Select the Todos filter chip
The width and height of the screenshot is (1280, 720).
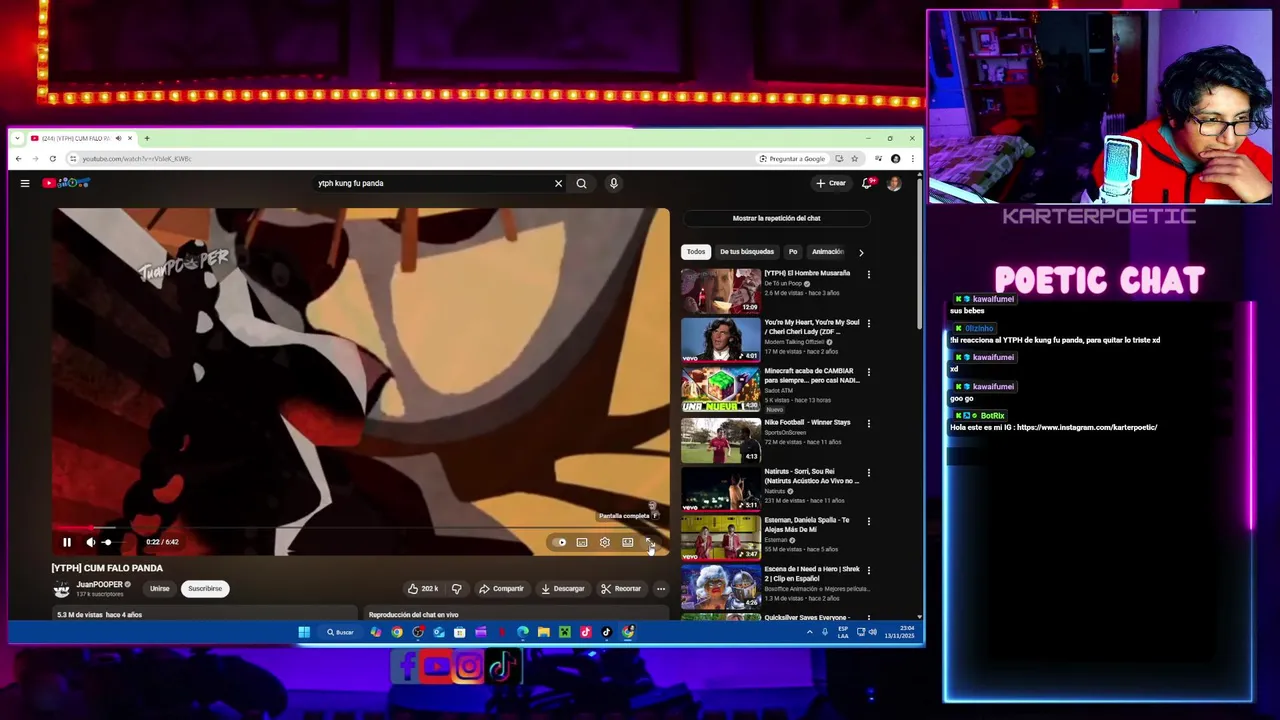point(696,252)
